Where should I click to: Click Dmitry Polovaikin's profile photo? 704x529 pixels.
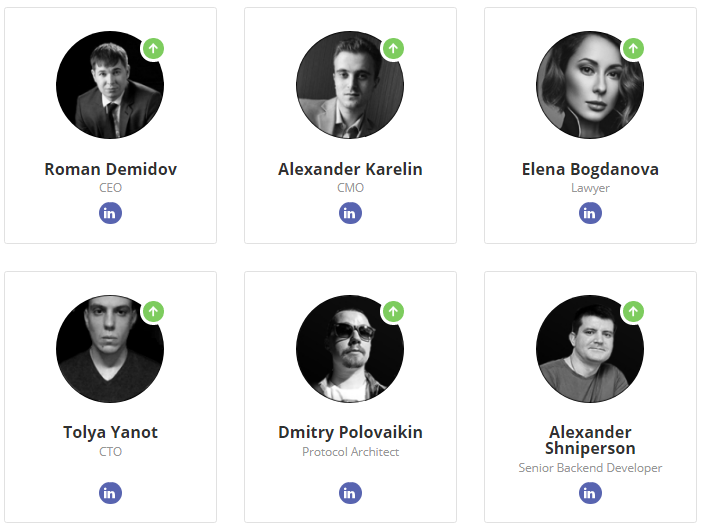349,349
